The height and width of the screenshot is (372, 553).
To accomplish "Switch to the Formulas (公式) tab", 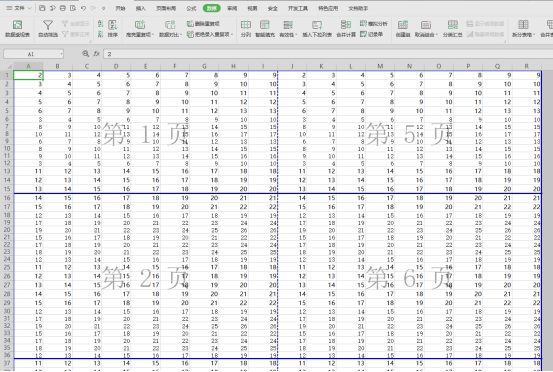I will pyautogui.click(x=191, y=8).
